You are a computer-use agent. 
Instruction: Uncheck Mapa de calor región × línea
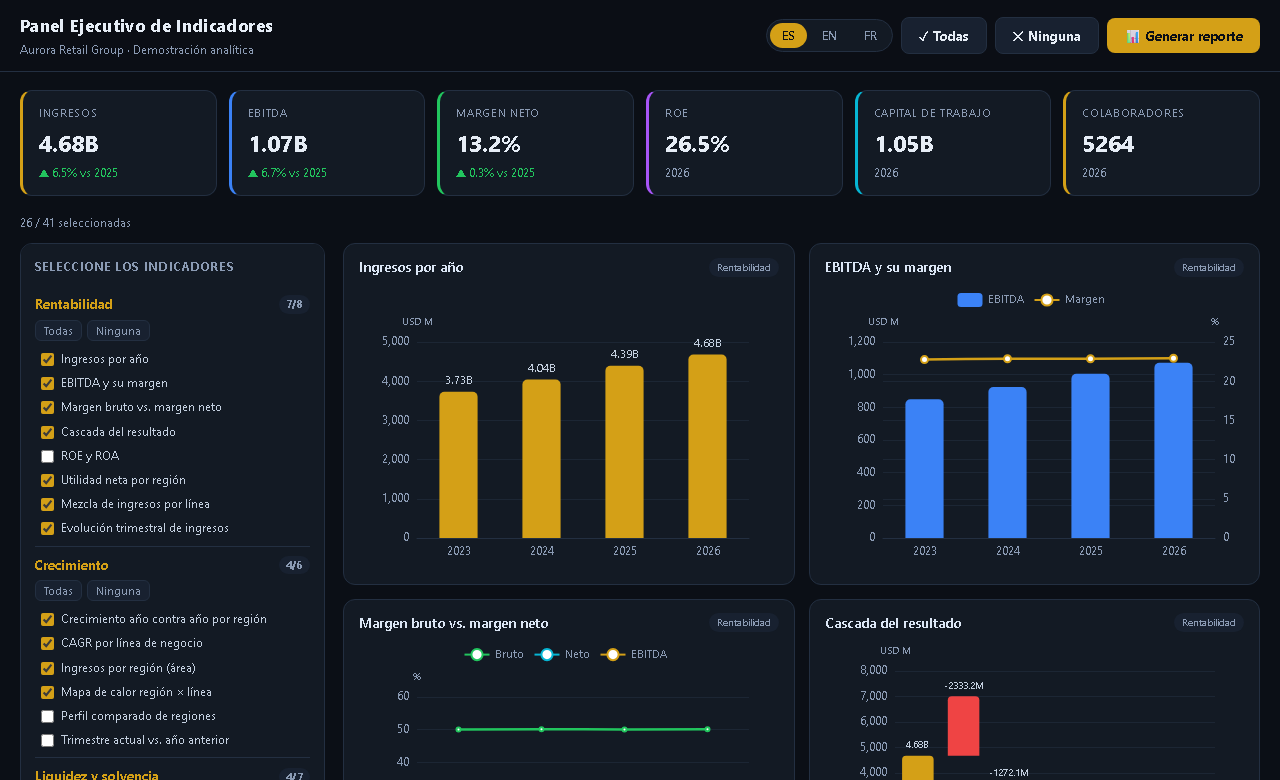(47, 692)
